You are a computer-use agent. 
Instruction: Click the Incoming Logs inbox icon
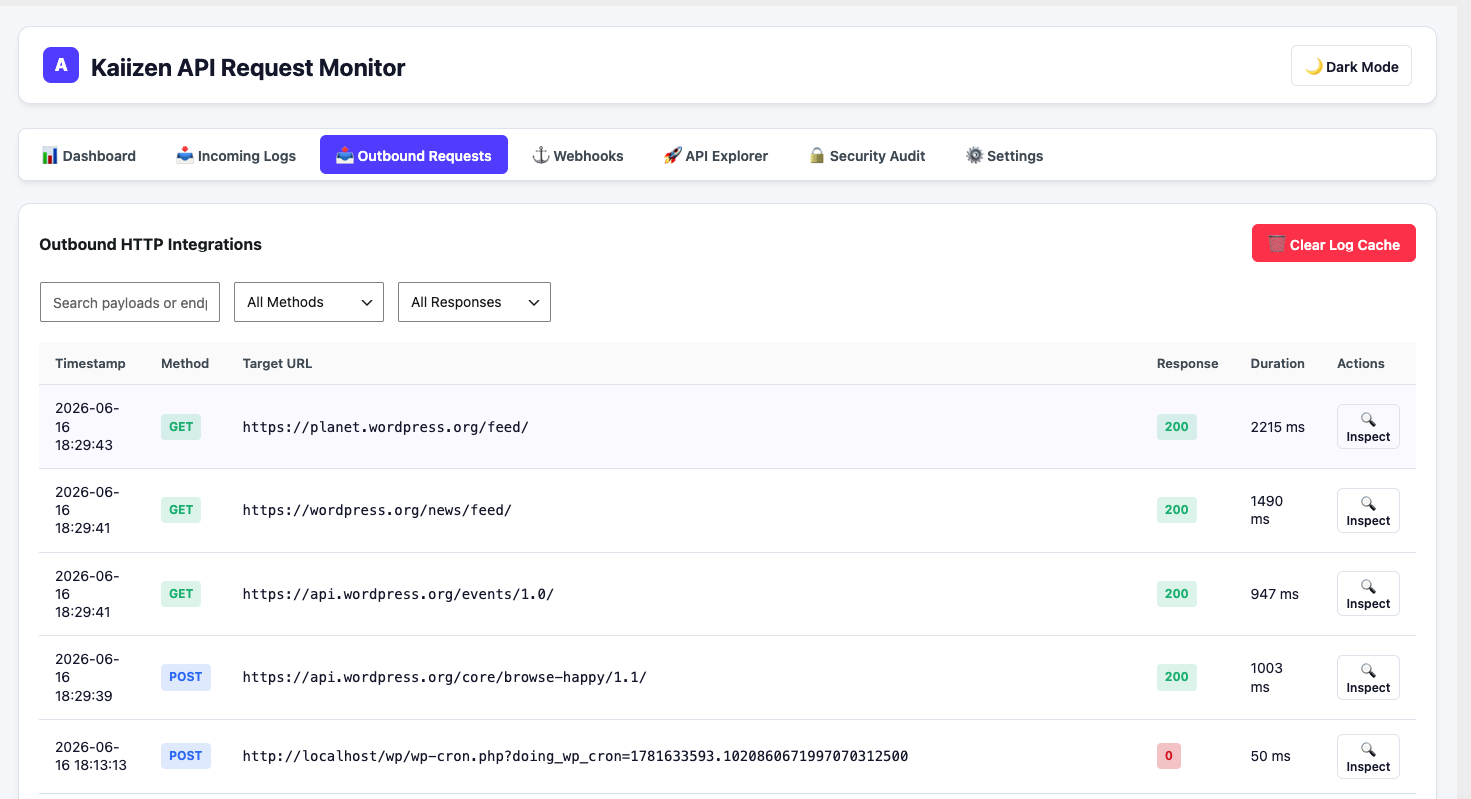[184, 155]
